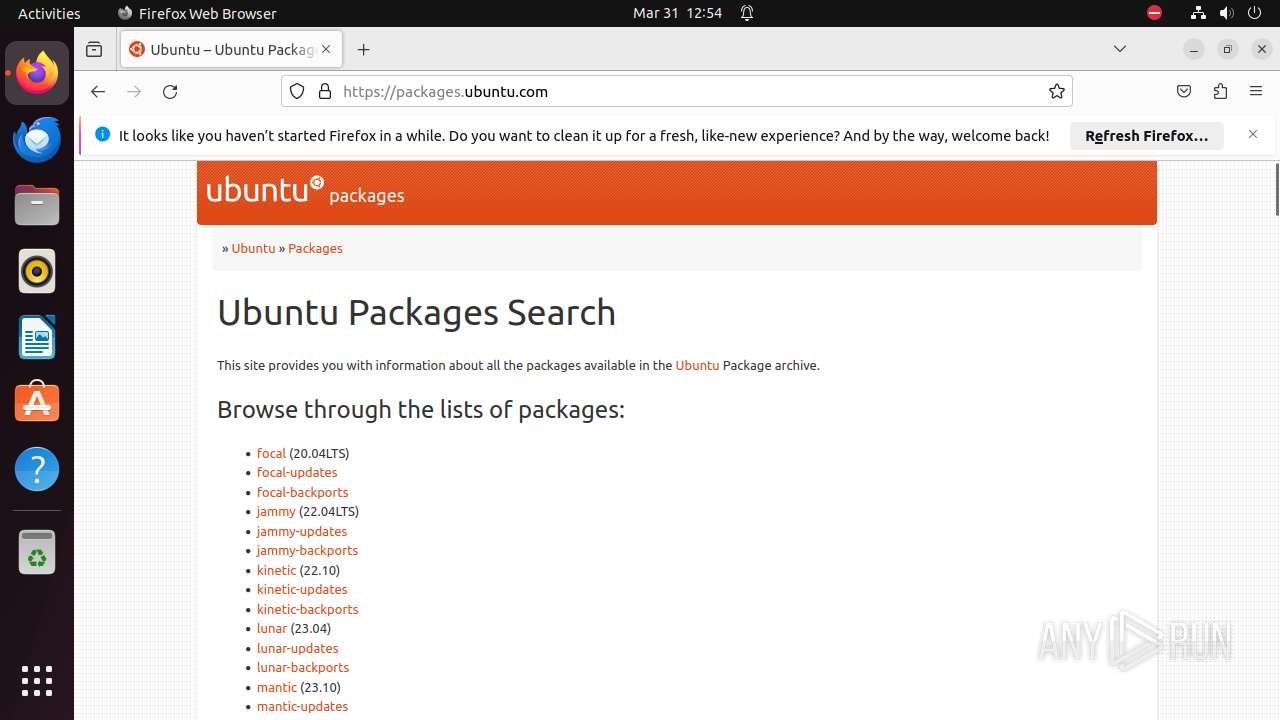Open the kinetic package list
The width and height of the screenshot is (1280, 720).
[x=276, y=570]
